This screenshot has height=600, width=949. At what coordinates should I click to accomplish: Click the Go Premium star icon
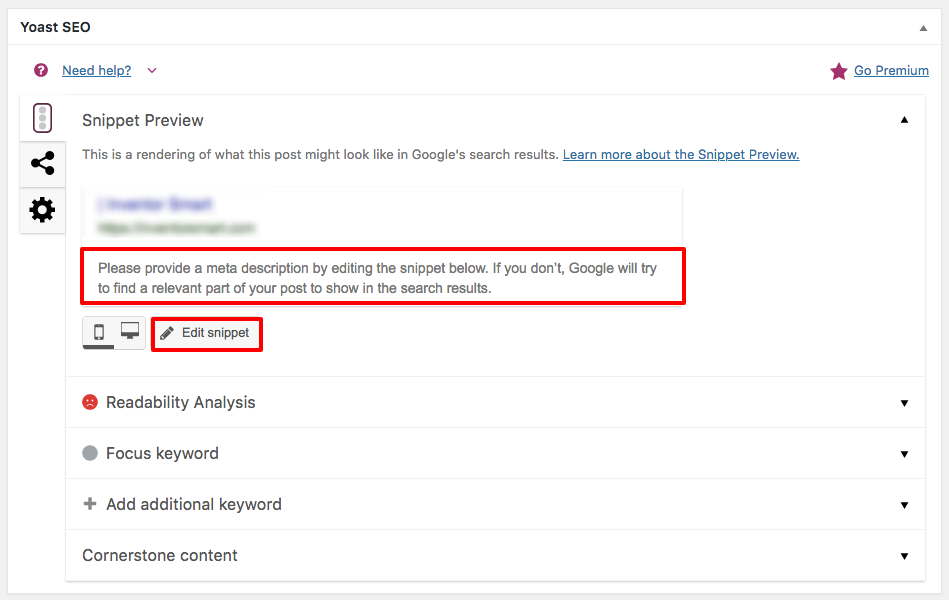point(838,71)
